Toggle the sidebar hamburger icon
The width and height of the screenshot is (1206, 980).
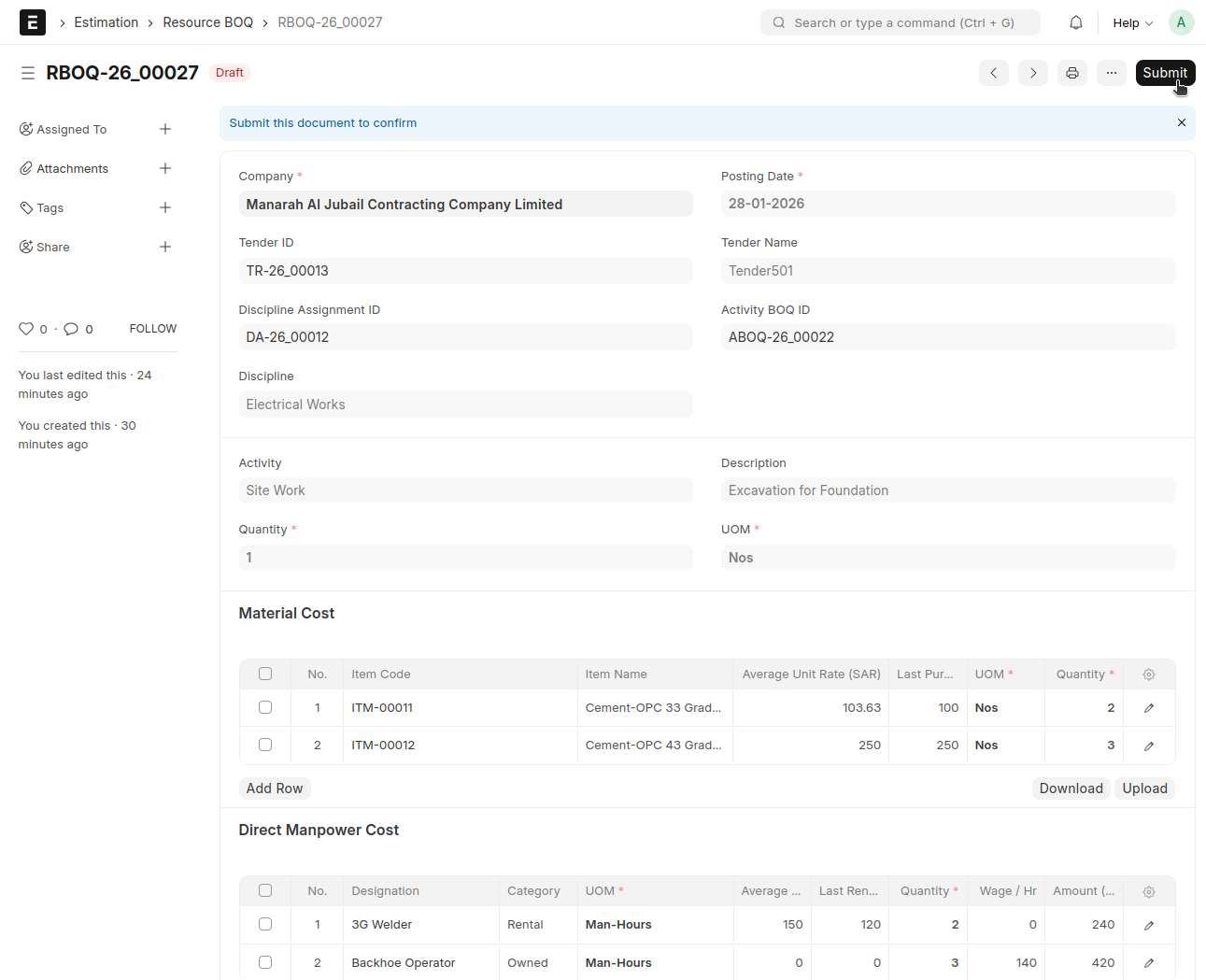28,73
